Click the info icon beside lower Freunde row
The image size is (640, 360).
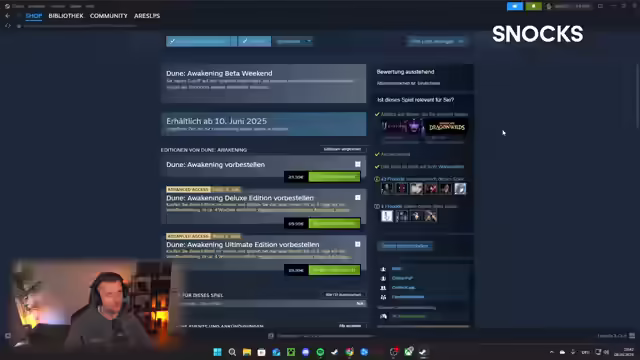pyautogui.click(x=377, y=207)
